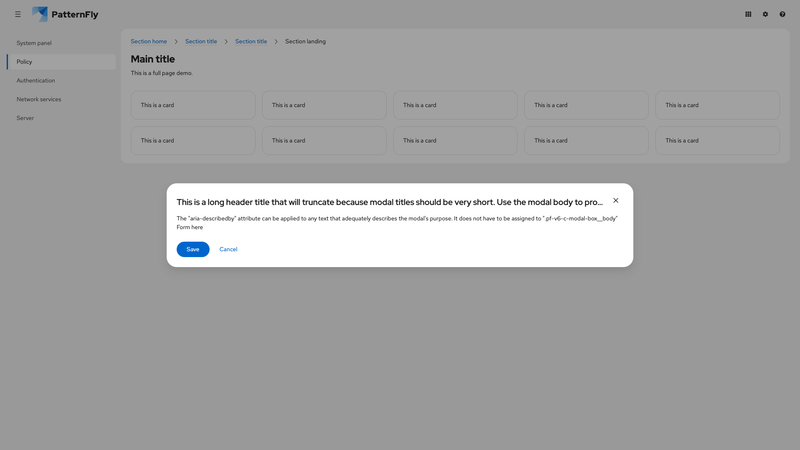Click the 'Form here' text in modal

(190, 227)
